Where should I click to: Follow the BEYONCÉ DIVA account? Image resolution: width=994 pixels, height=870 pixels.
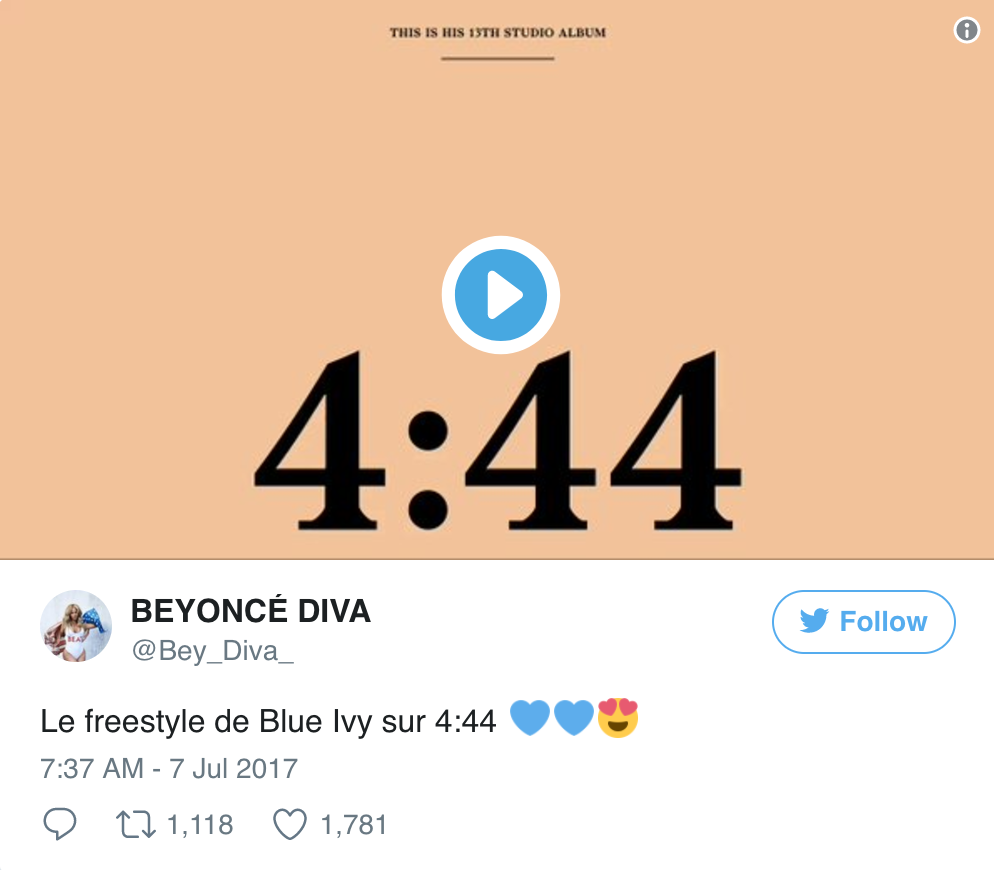point(863,622)
